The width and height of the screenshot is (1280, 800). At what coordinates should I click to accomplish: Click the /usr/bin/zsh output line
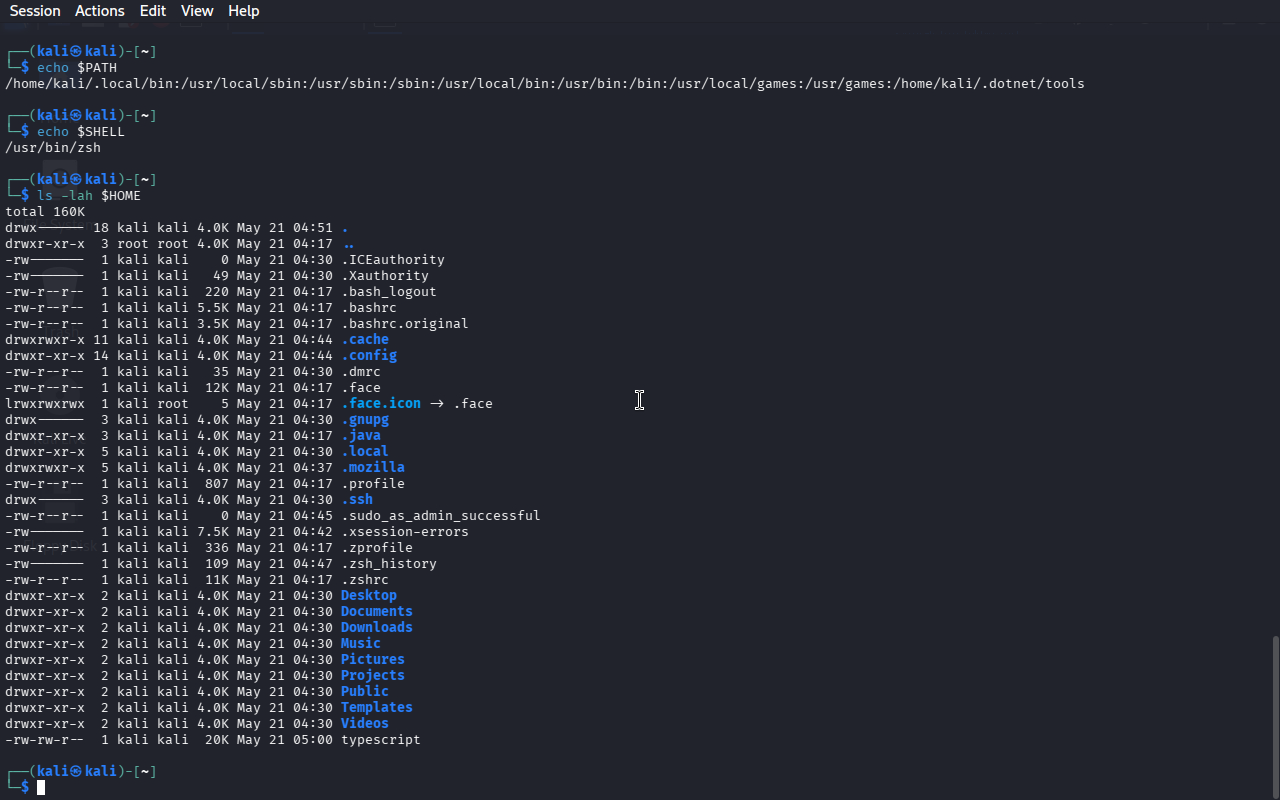coord(53,148)
